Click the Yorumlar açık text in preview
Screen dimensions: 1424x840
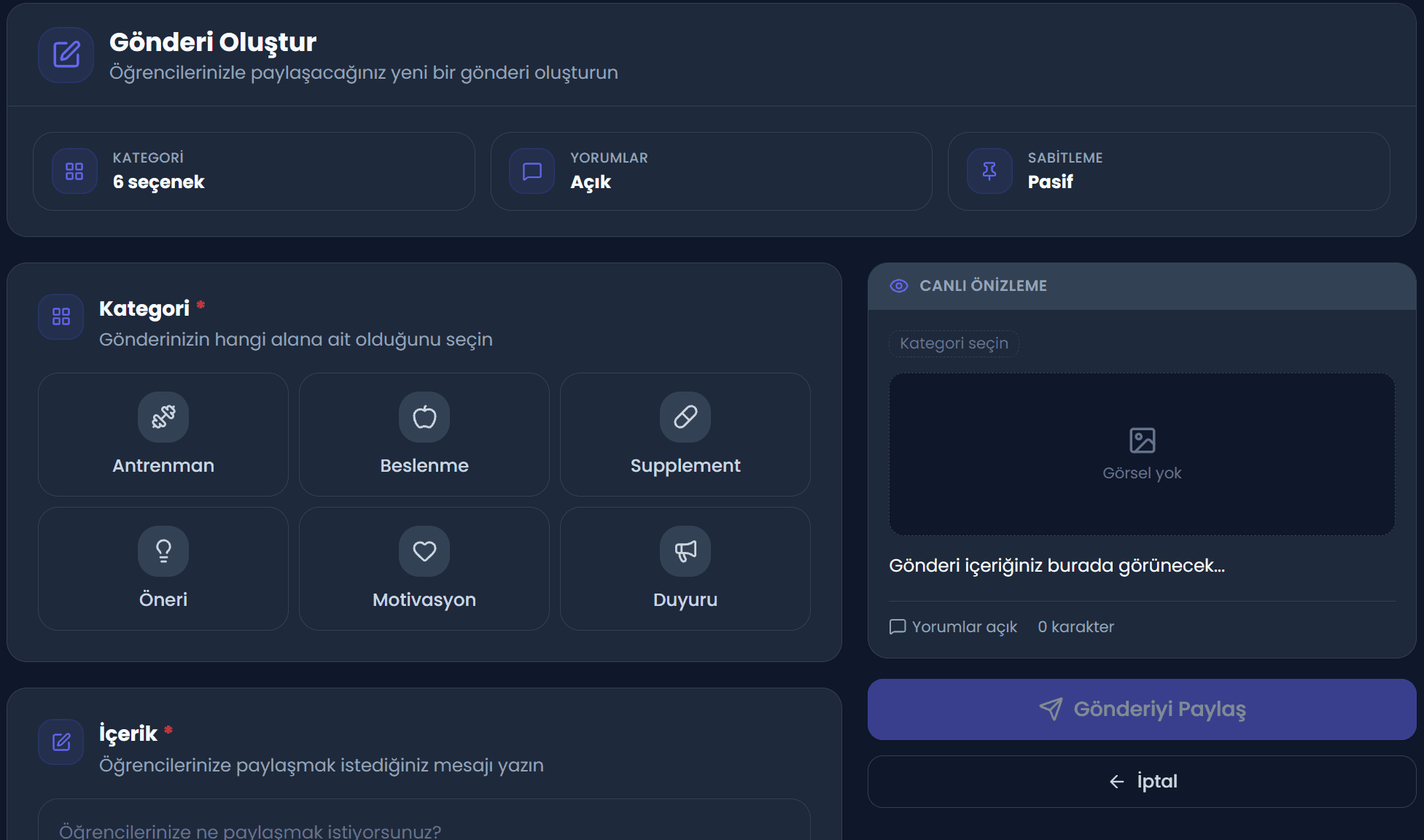pos(965,627)
